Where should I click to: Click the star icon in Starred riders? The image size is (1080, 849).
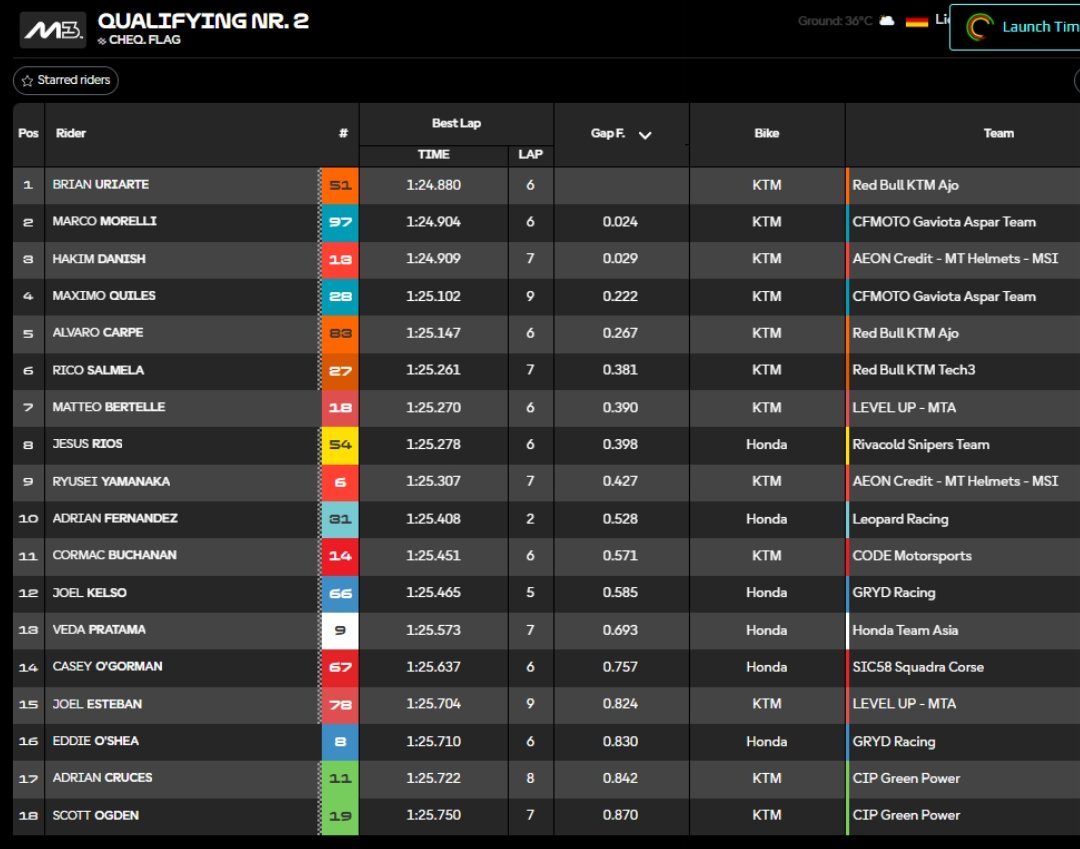(27, 81)
